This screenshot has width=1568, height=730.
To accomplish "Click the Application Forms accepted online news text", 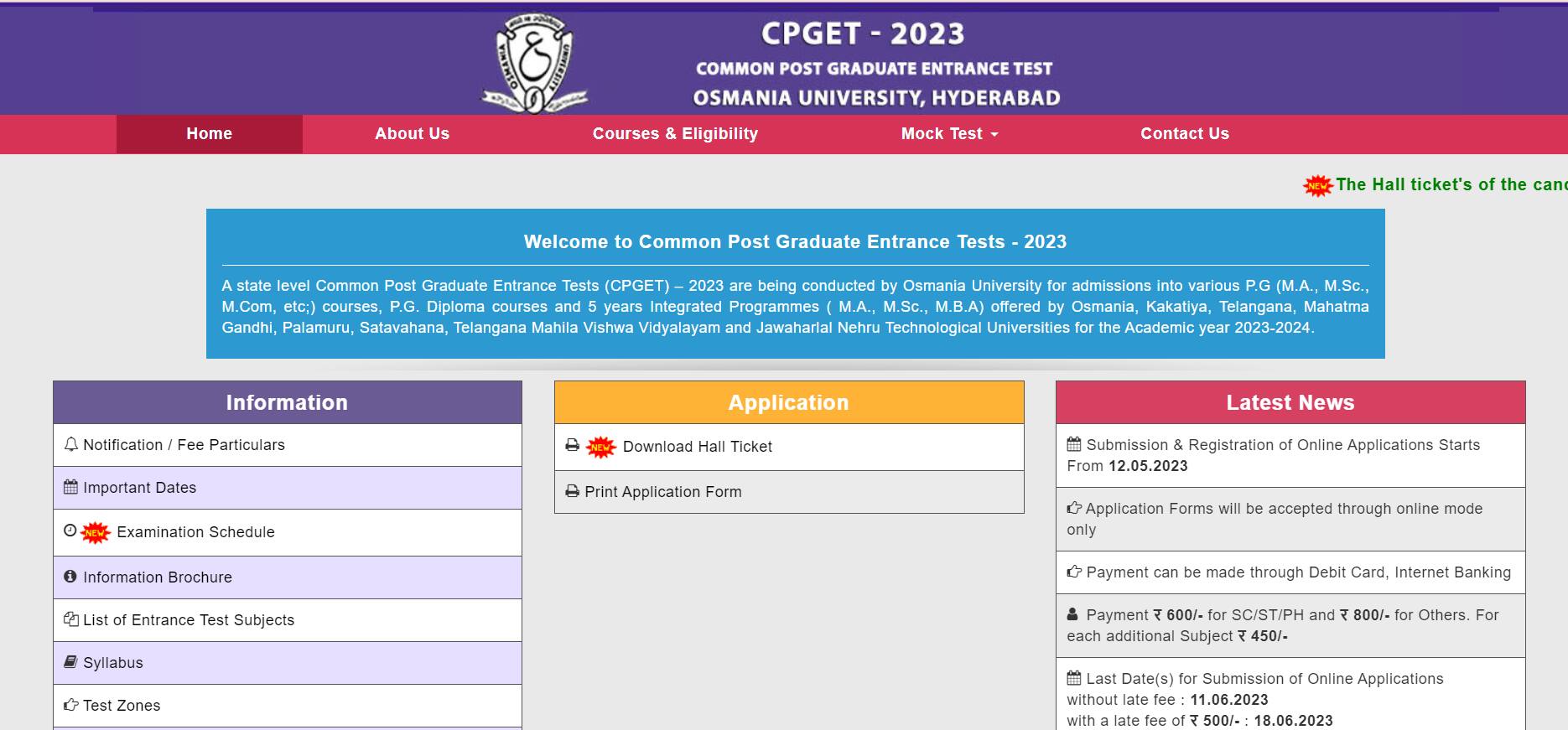I will [x=1275, y=519].
